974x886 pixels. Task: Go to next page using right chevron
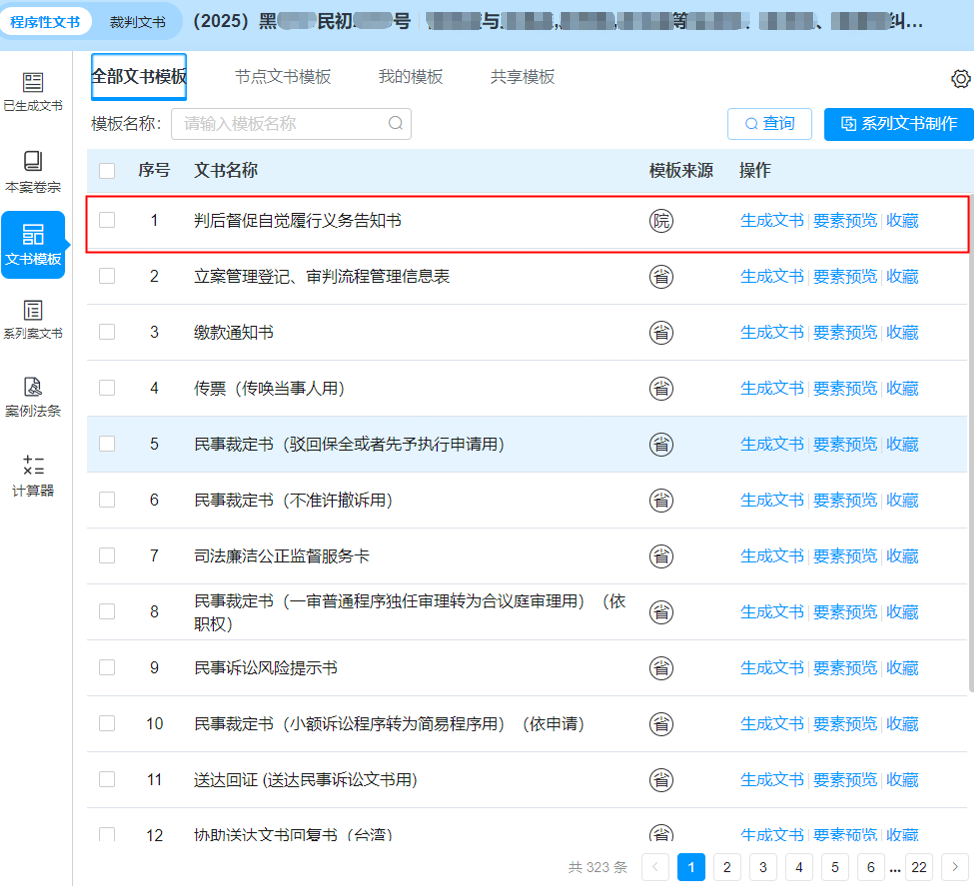pyautogui.click(x=955, y=867)
